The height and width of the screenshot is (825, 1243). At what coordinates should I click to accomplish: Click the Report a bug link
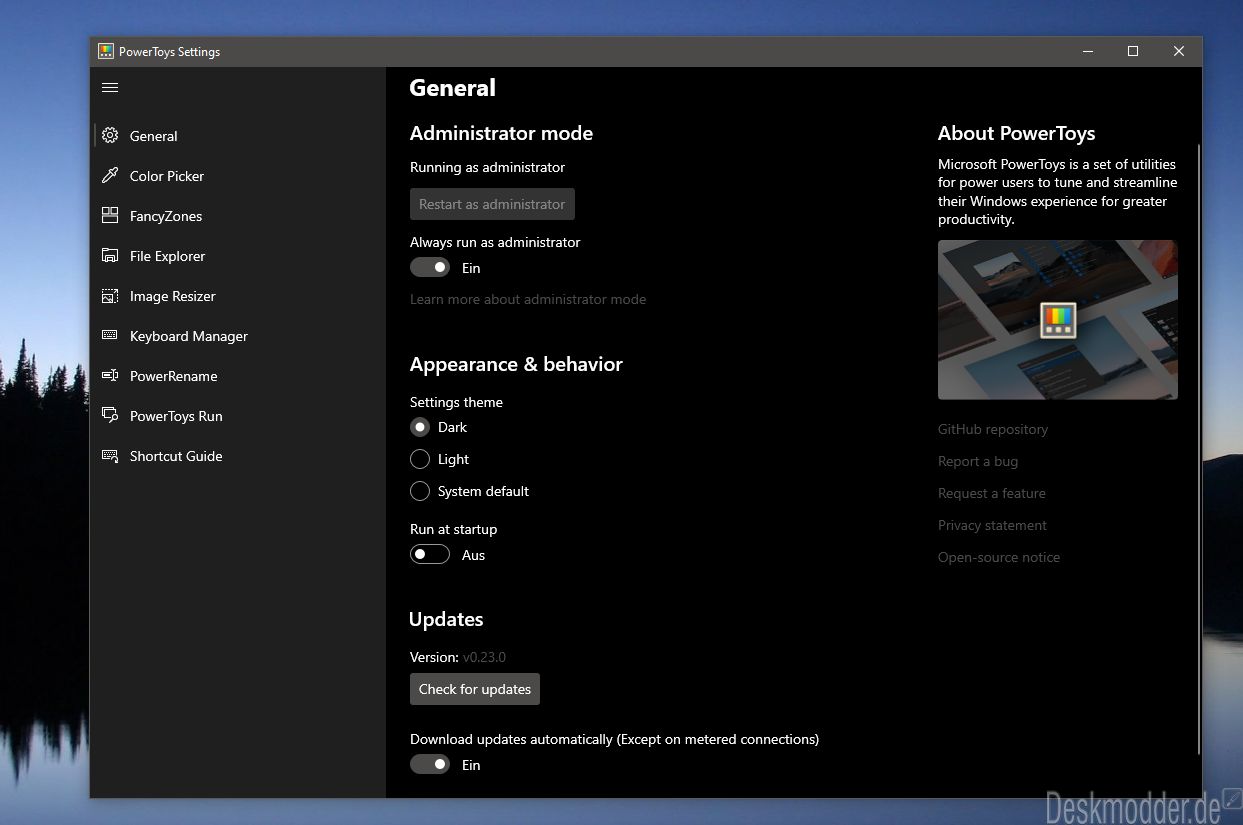tap(978, 461)
